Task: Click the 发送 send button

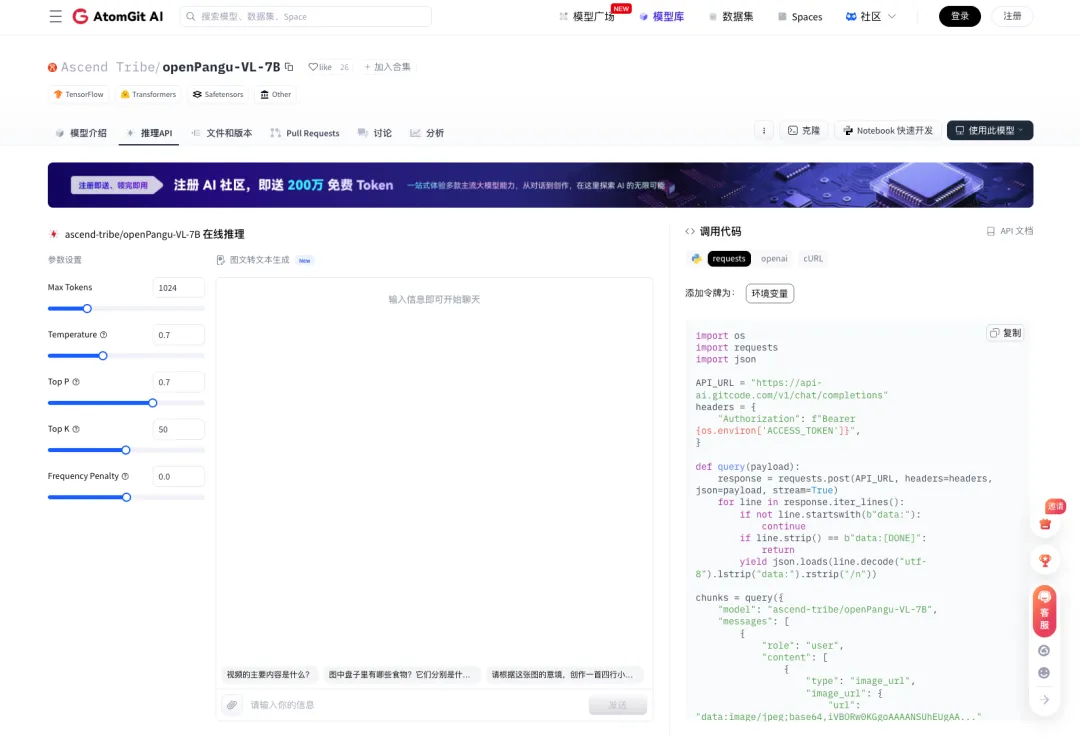Action: coord(618,705)
